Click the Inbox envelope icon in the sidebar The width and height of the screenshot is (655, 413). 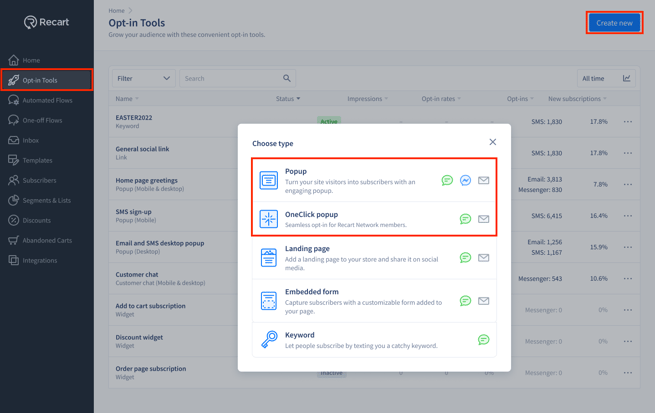click(13, 140)
